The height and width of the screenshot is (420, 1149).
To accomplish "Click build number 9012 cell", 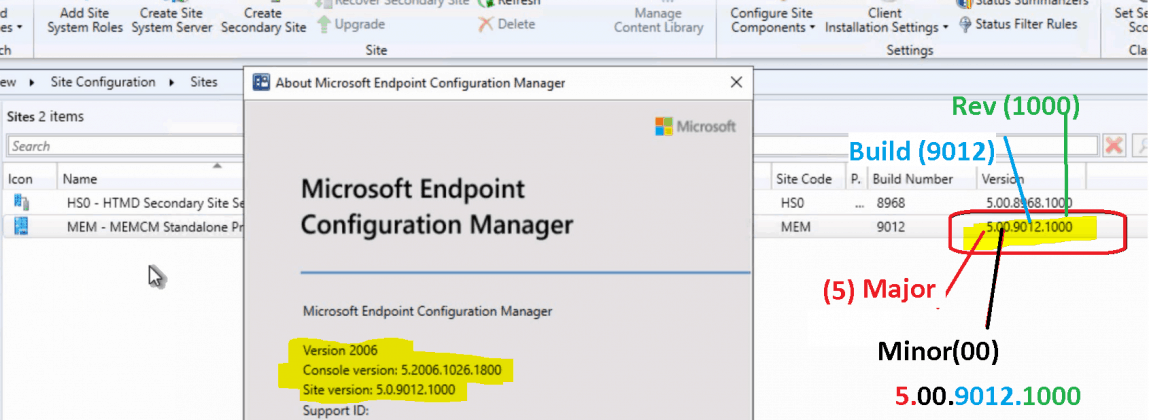I will point(890,227).
